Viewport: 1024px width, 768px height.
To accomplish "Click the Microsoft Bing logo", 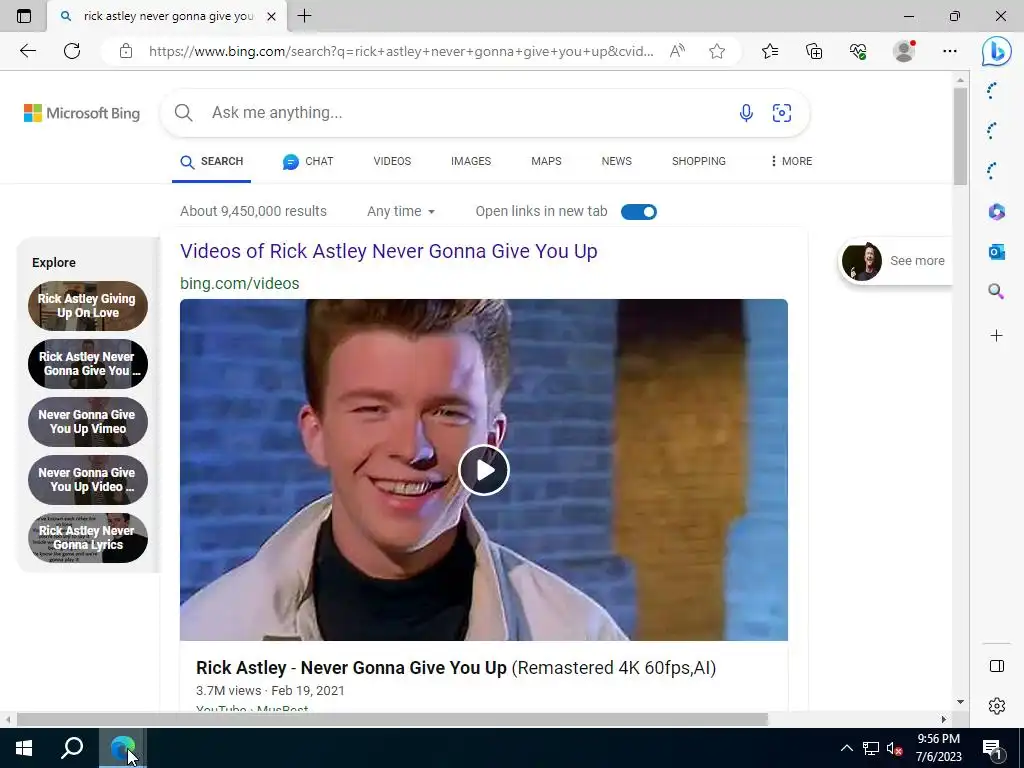I will (82, 113).
